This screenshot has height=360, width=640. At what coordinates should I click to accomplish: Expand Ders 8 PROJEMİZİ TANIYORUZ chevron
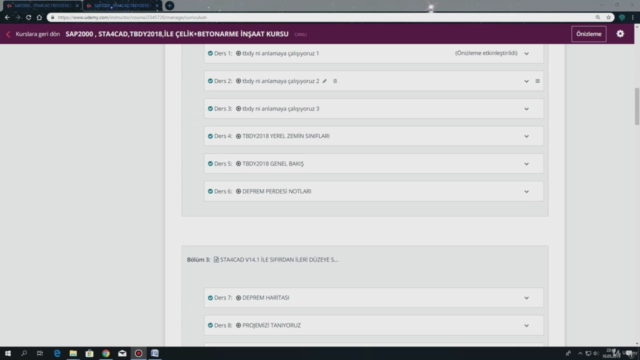coord(527,326)
